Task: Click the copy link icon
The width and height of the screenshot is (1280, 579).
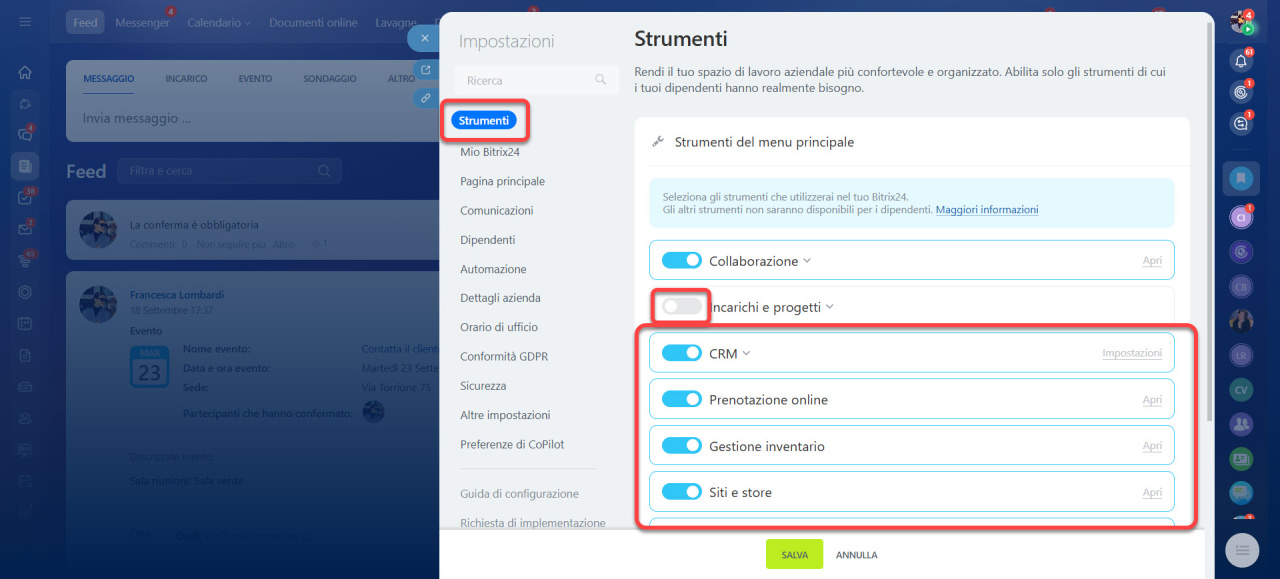Action: 426,98
